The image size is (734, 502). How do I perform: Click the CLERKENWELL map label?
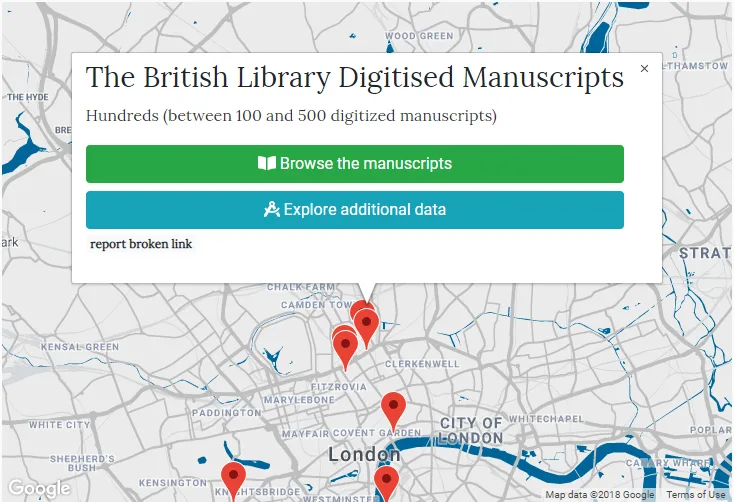click(x=422, y=364)
